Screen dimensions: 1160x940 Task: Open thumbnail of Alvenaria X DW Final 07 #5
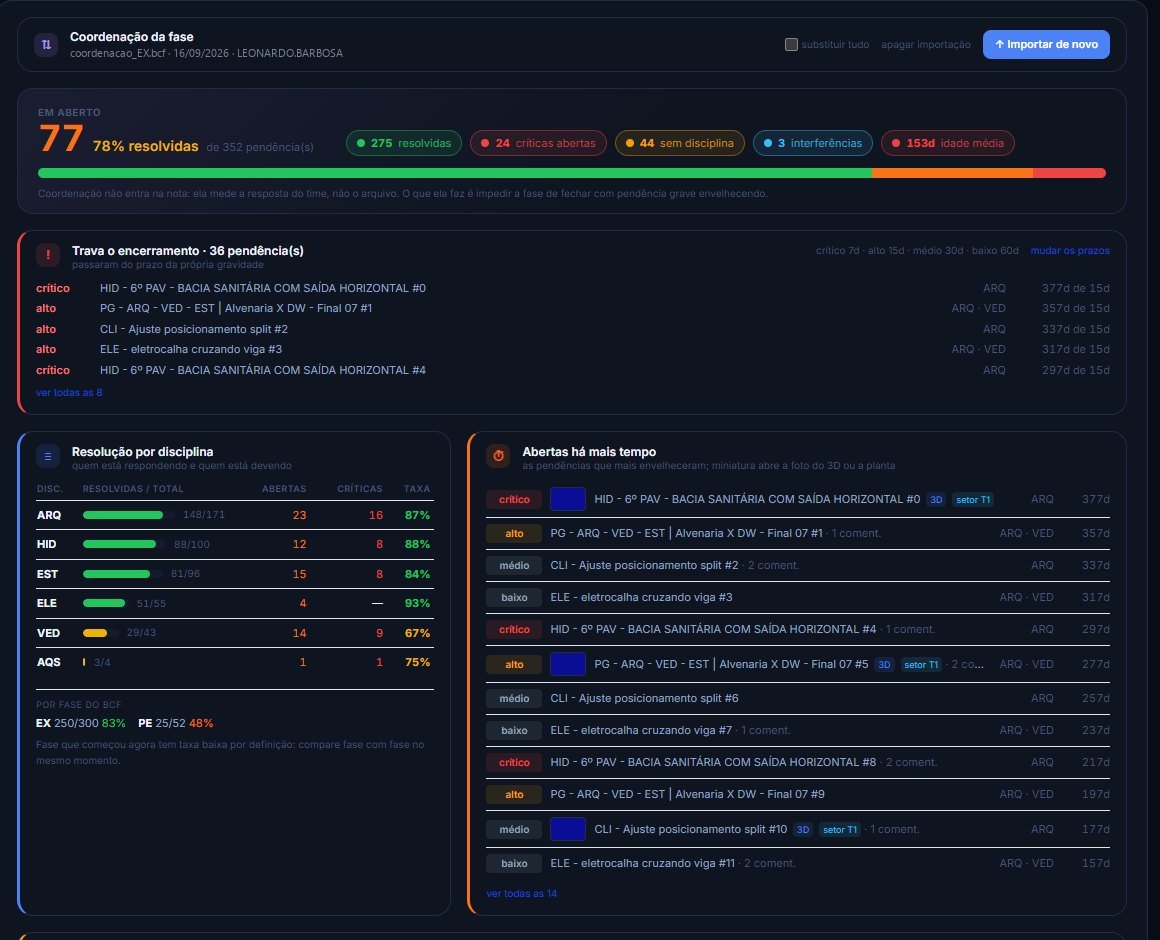567,664
